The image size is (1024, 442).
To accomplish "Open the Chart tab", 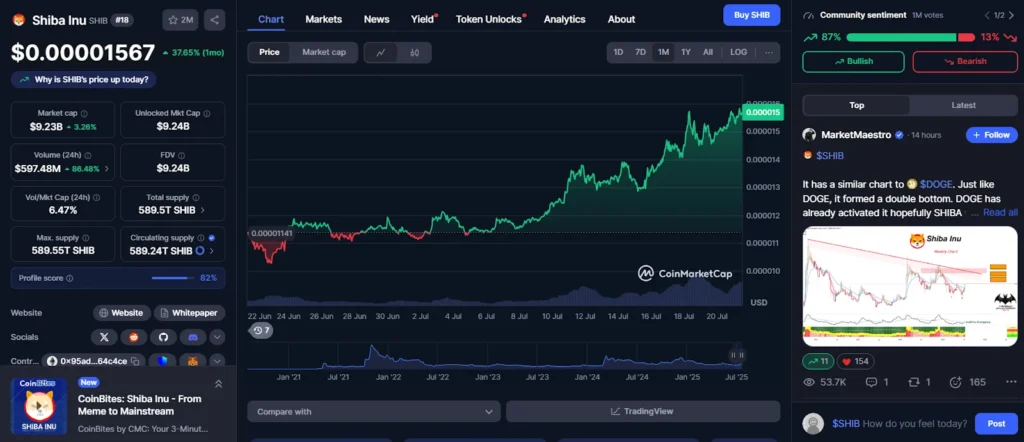I will pos(271,20).
